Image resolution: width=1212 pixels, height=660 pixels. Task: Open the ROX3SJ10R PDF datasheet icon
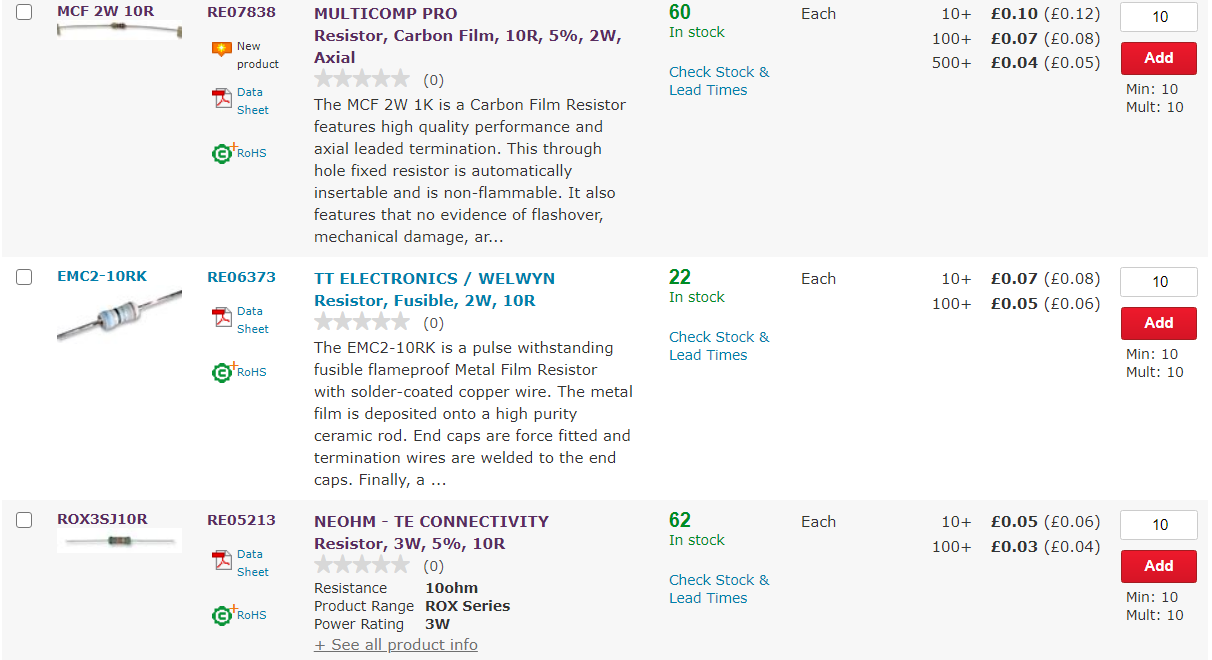click(221, 560)
